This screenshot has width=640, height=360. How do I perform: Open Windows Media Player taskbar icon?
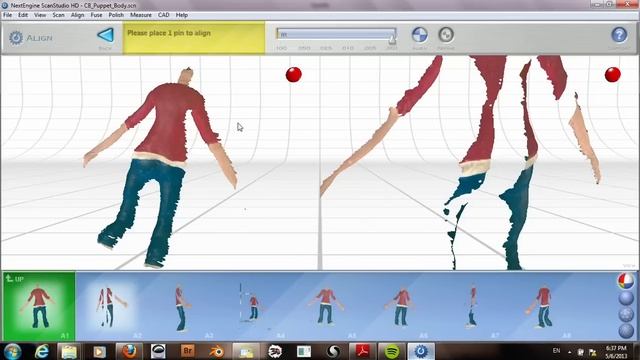click(99, 351)
